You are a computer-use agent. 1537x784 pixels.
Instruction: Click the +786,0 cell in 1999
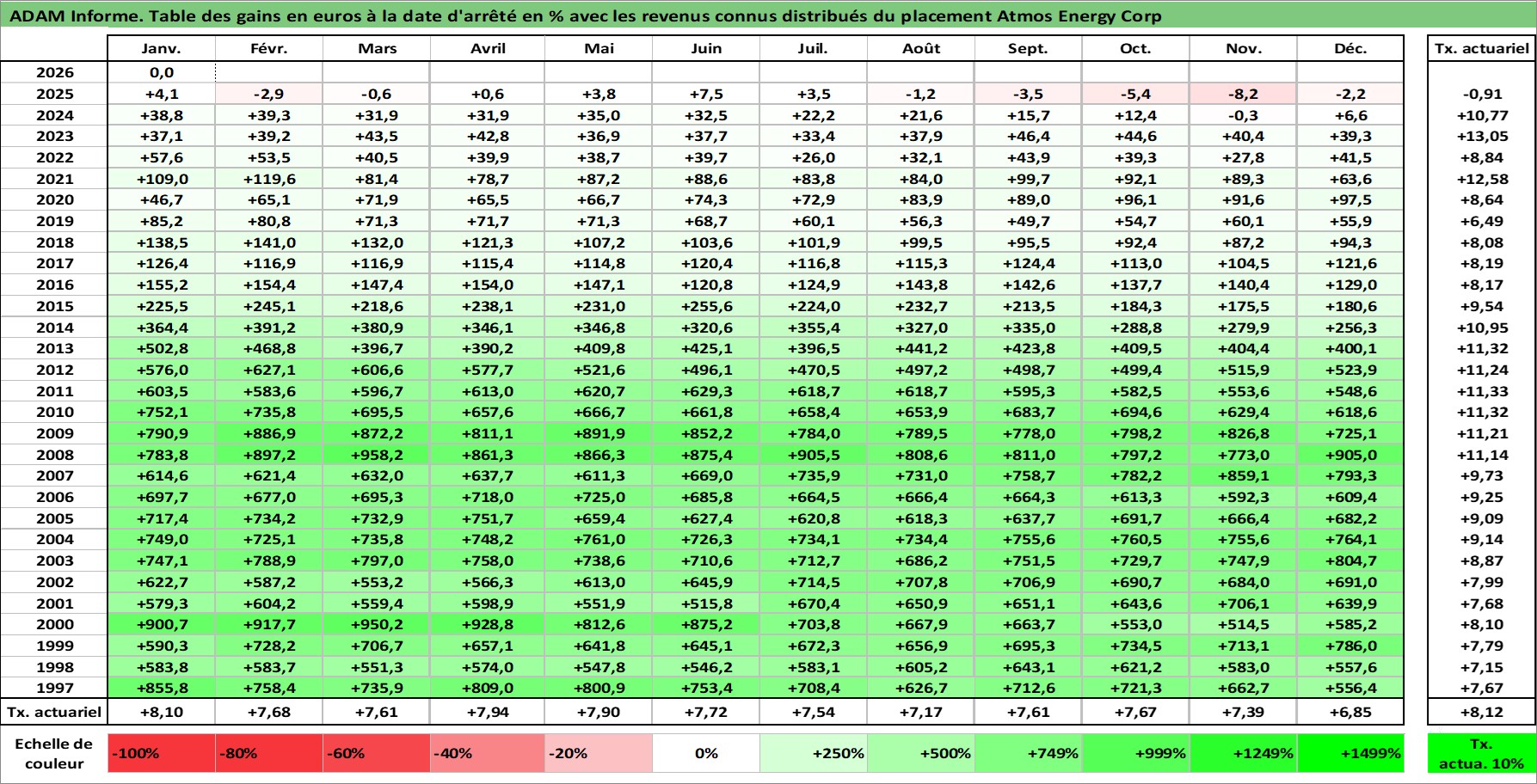[x=1350, y=646]
